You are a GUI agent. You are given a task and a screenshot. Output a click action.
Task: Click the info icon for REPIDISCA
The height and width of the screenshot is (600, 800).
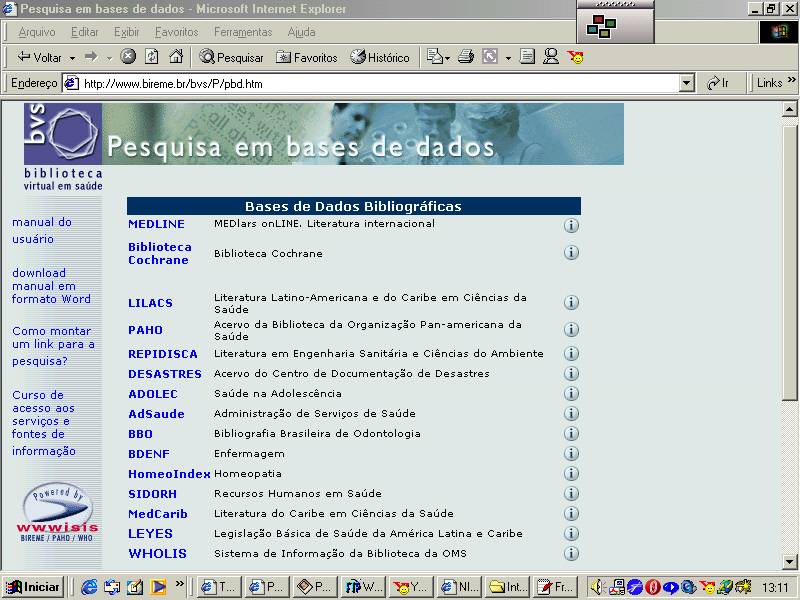pos(571,354)
